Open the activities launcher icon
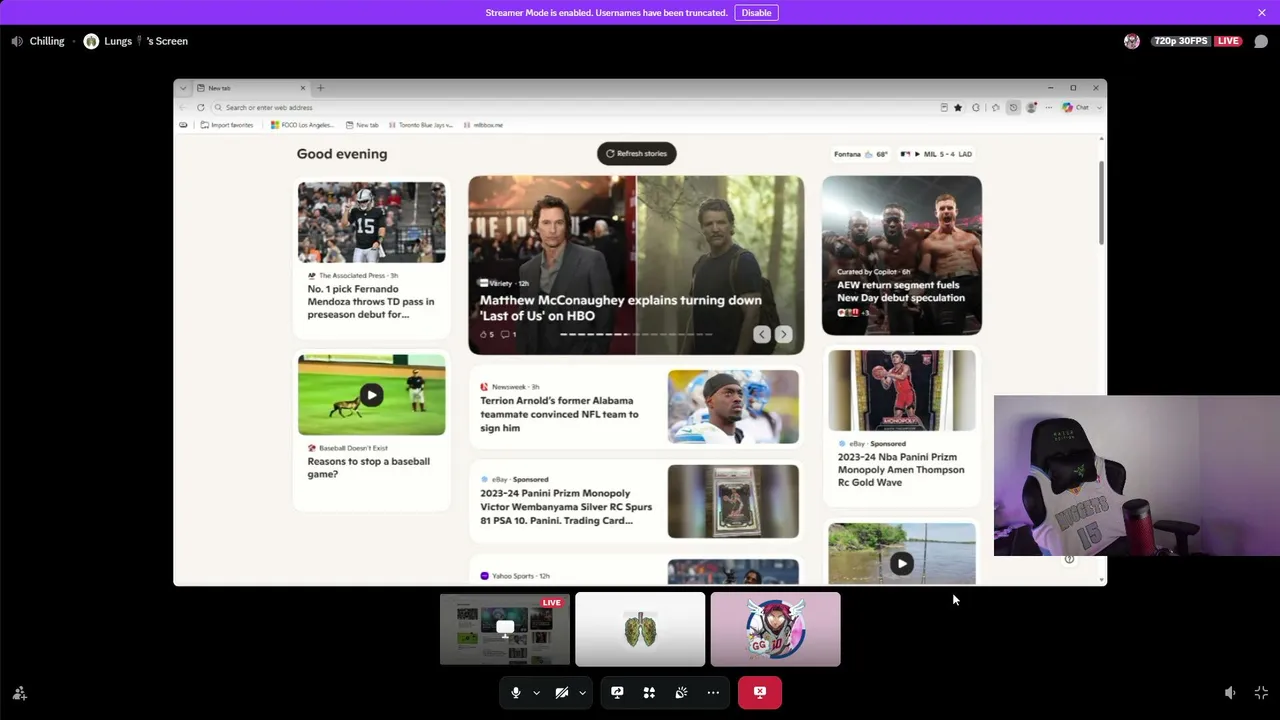This screenshot has width=1280, height=720. point(649,692)
